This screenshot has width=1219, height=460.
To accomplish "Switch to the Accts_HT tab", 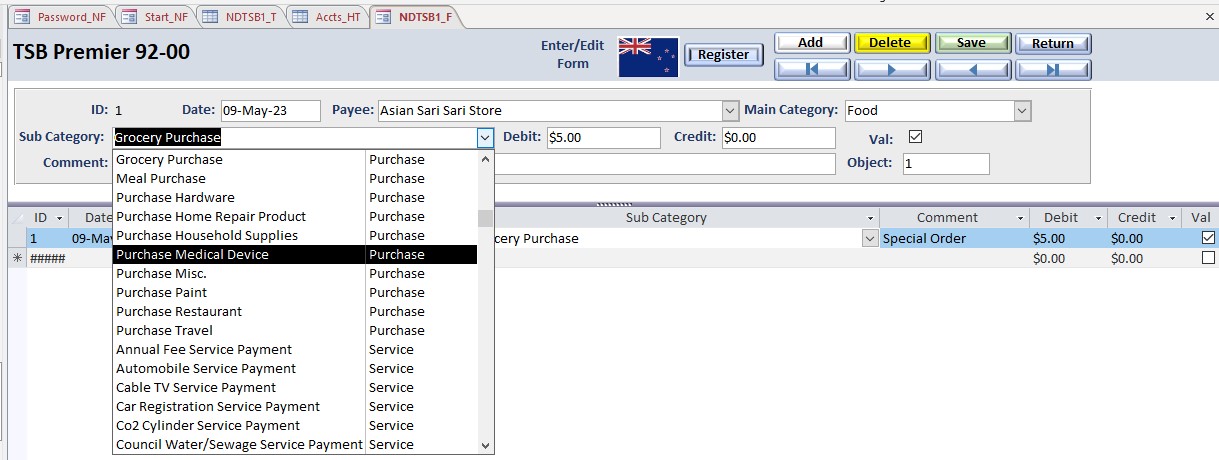I will pyautogui.click(x=326, y=16).
